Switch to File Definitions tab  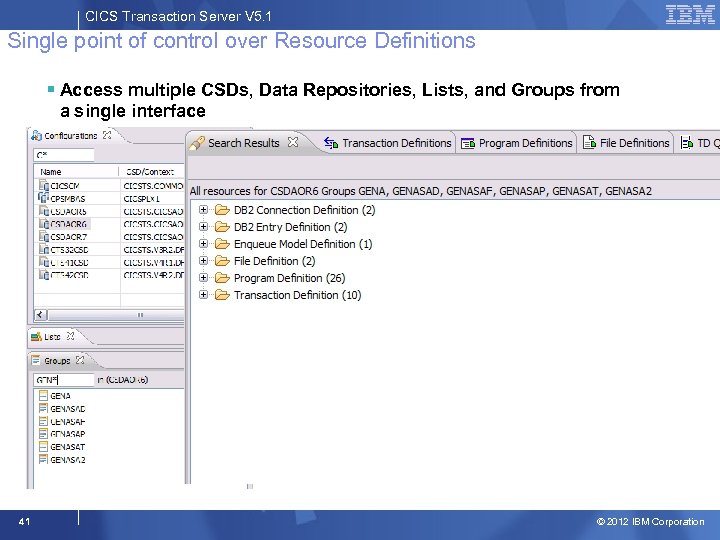(626, 143)
